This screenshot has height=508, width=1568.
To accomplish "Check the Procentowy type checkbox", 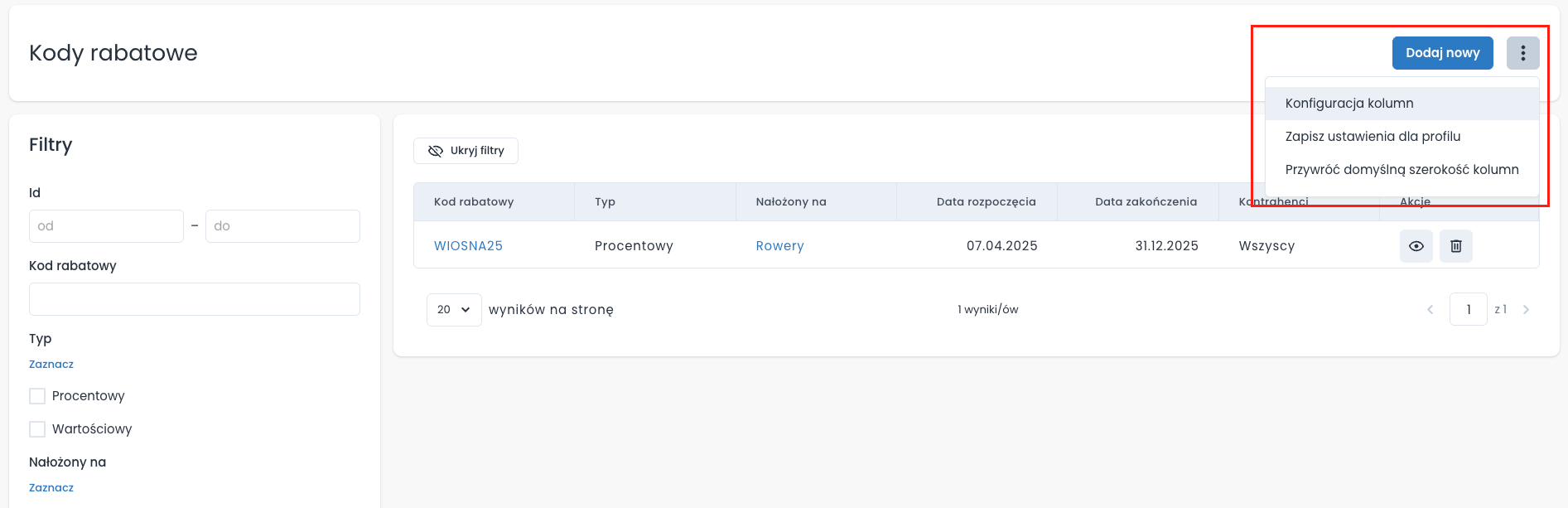I will coord(37,396).
